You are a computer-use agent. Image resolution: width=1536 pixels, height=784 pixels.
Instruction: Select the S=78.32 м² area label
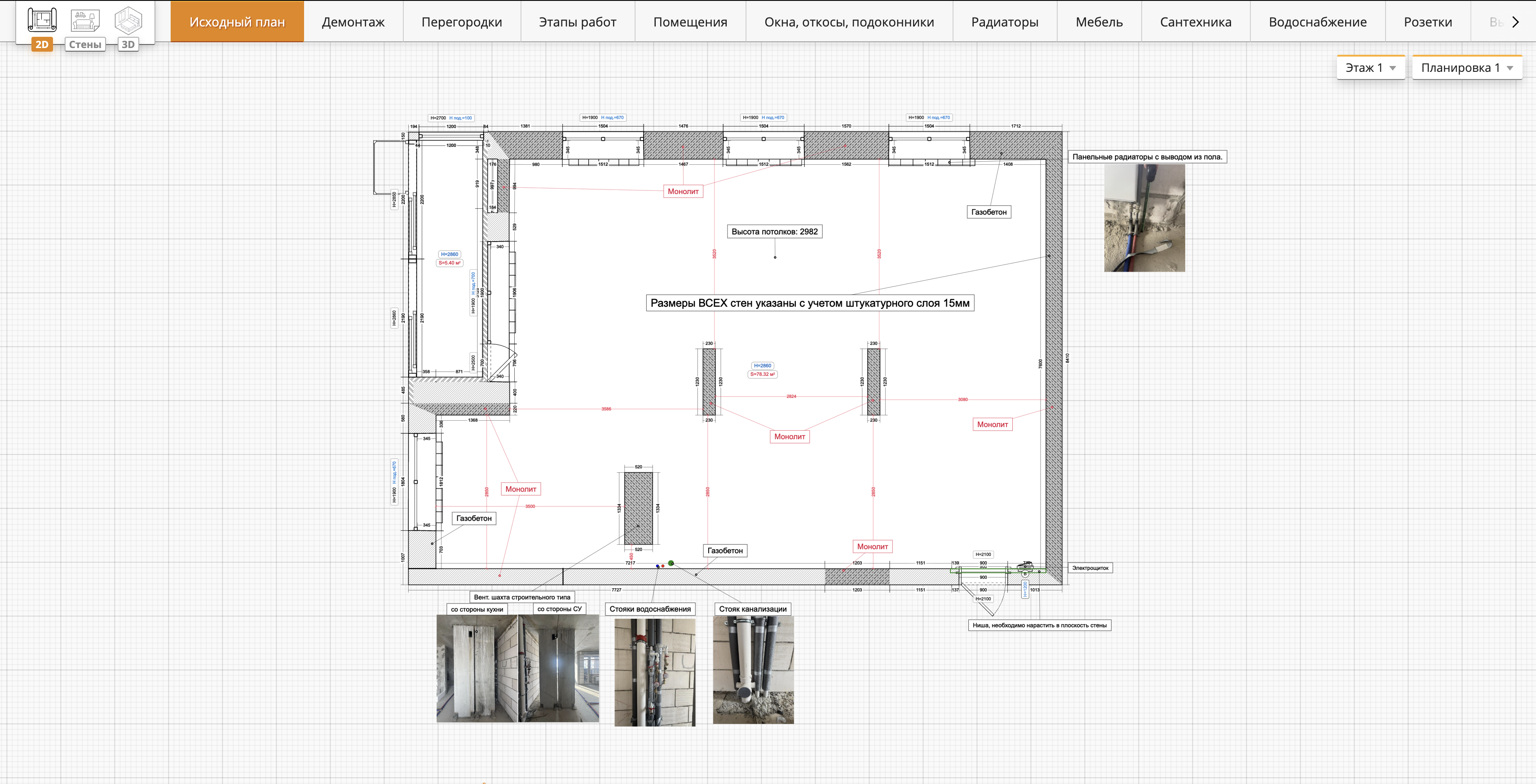click(x=762, y=374)
